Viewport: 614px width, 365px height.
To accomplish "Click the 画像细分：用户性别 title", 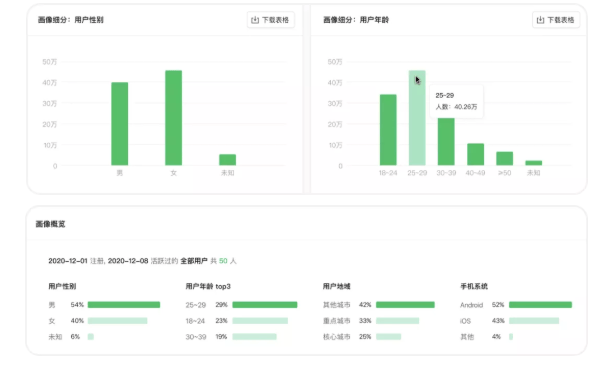I will point(70,20).
